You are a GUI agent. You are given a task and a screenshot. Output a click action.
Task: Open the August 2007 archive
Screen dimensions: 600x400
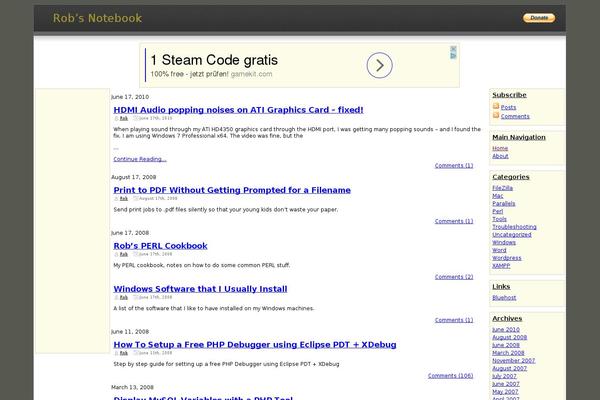[509, 369]
